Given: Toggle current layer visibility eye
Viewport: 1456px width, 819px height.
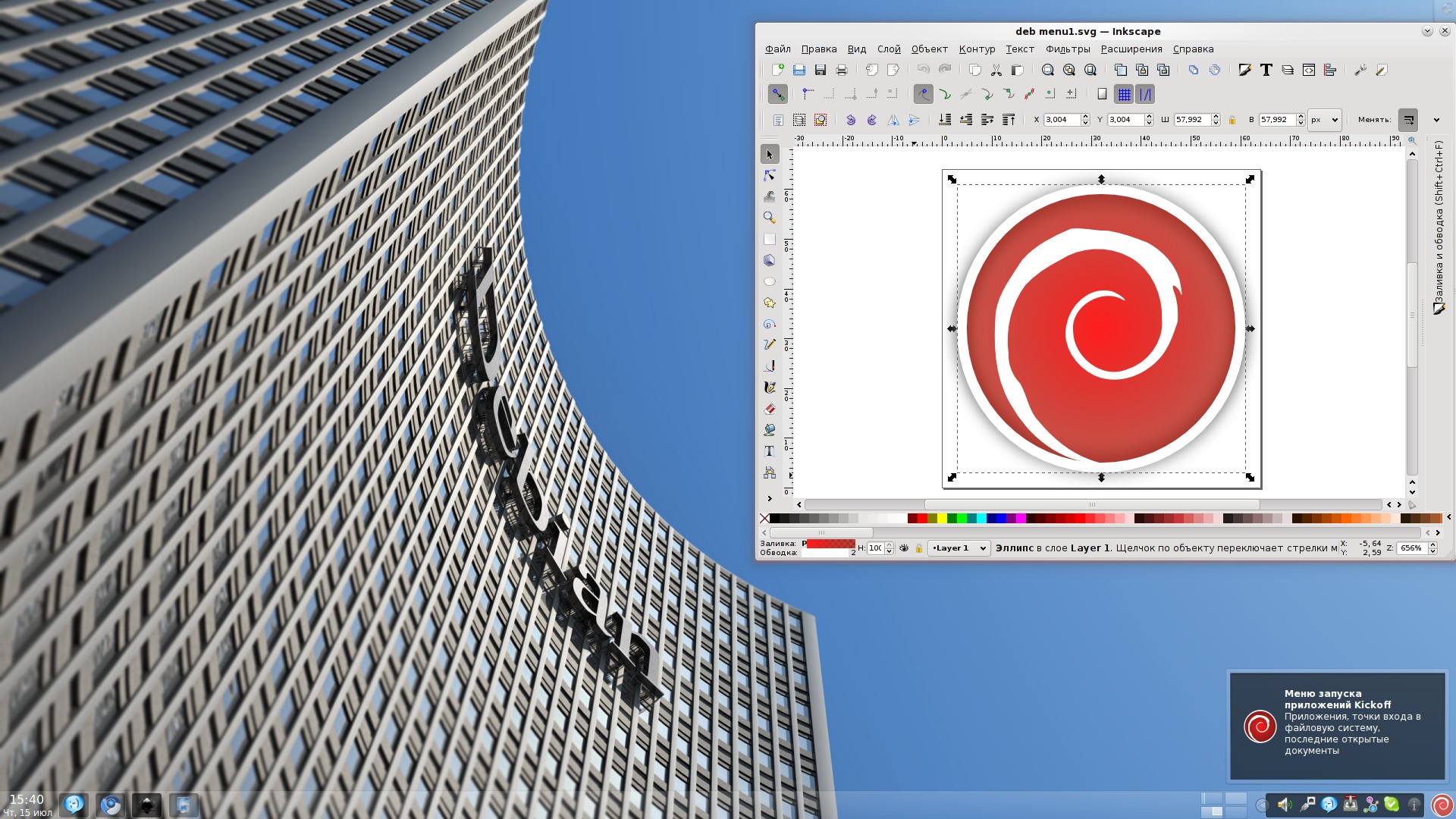Looking at the screenshot, I should point(903,548).
